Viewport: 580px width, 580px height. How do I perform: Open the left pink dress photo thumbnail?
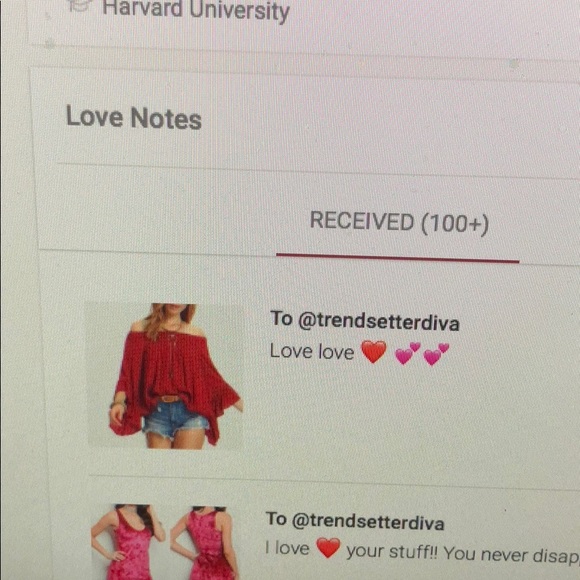[128, 542]
